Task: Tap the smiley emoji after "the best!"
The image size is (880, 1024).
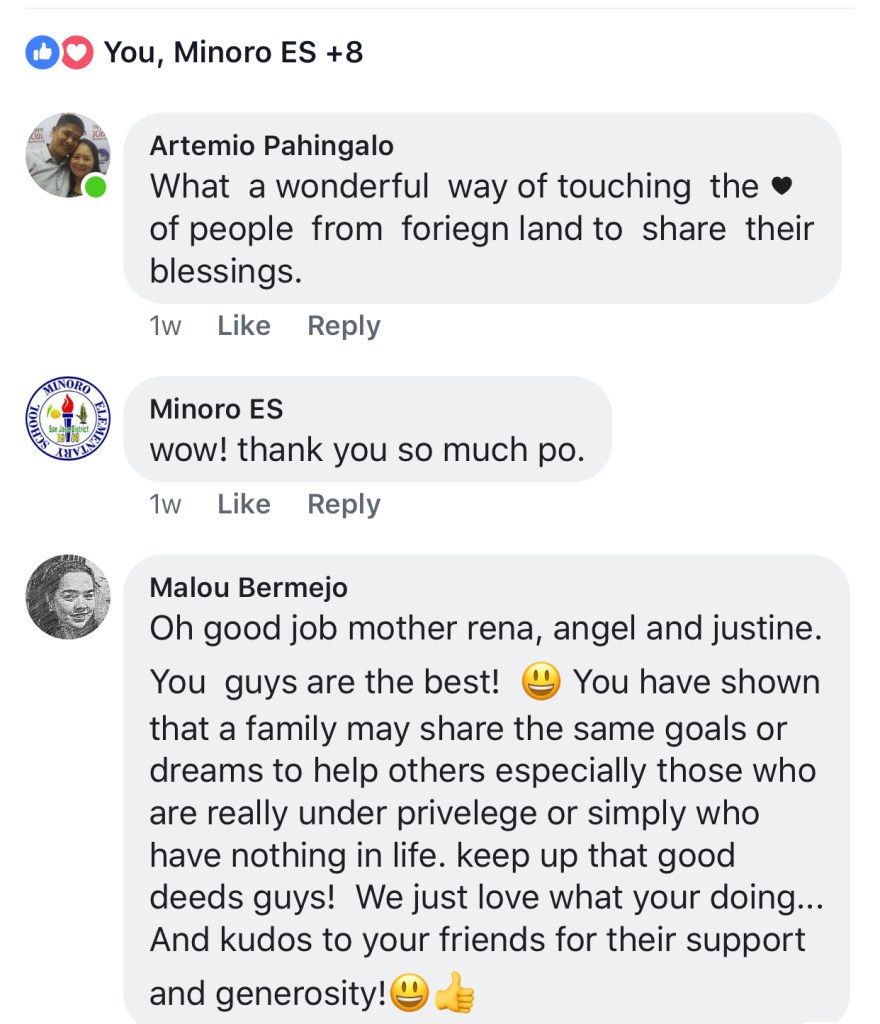Action: coord(541,682)
